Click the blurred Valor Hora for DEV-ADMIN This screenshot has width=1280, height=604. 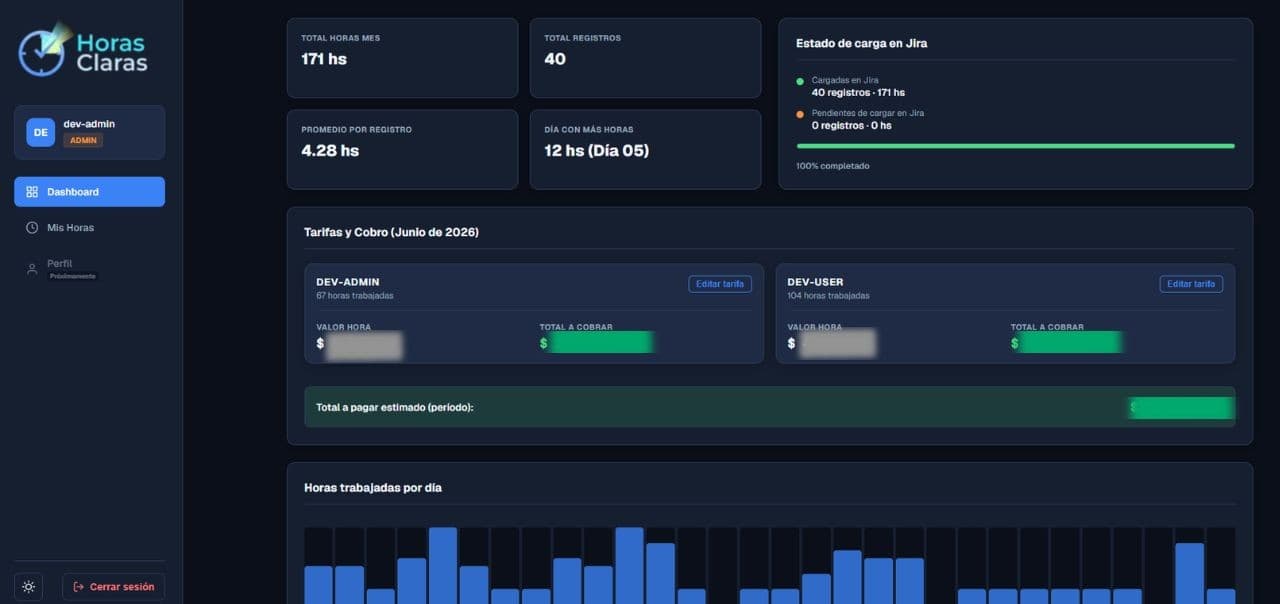(364, 344)
